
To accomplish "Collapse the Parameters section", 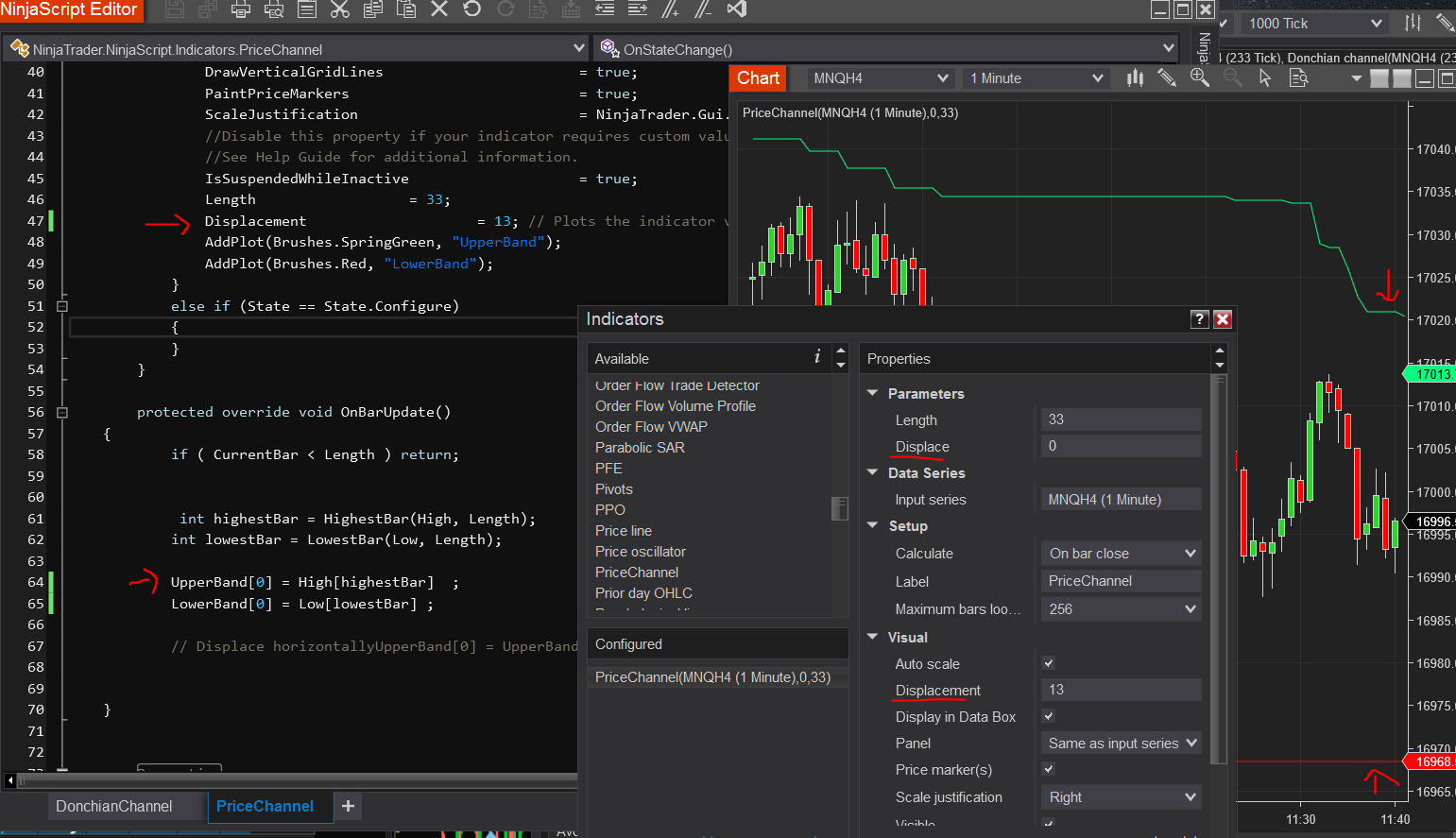I will [873, 393].
